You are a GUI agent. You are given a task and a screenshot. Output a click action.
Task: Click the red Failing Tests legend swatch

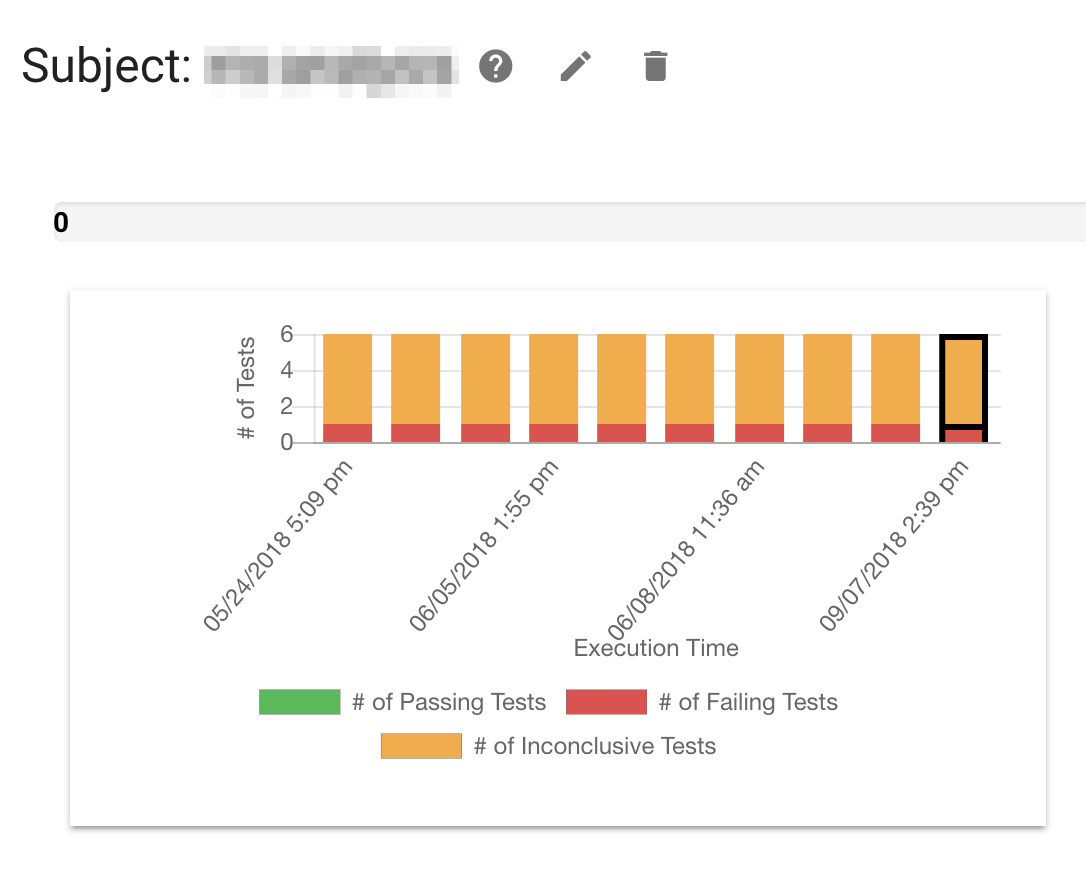click(x=606, y=702)
